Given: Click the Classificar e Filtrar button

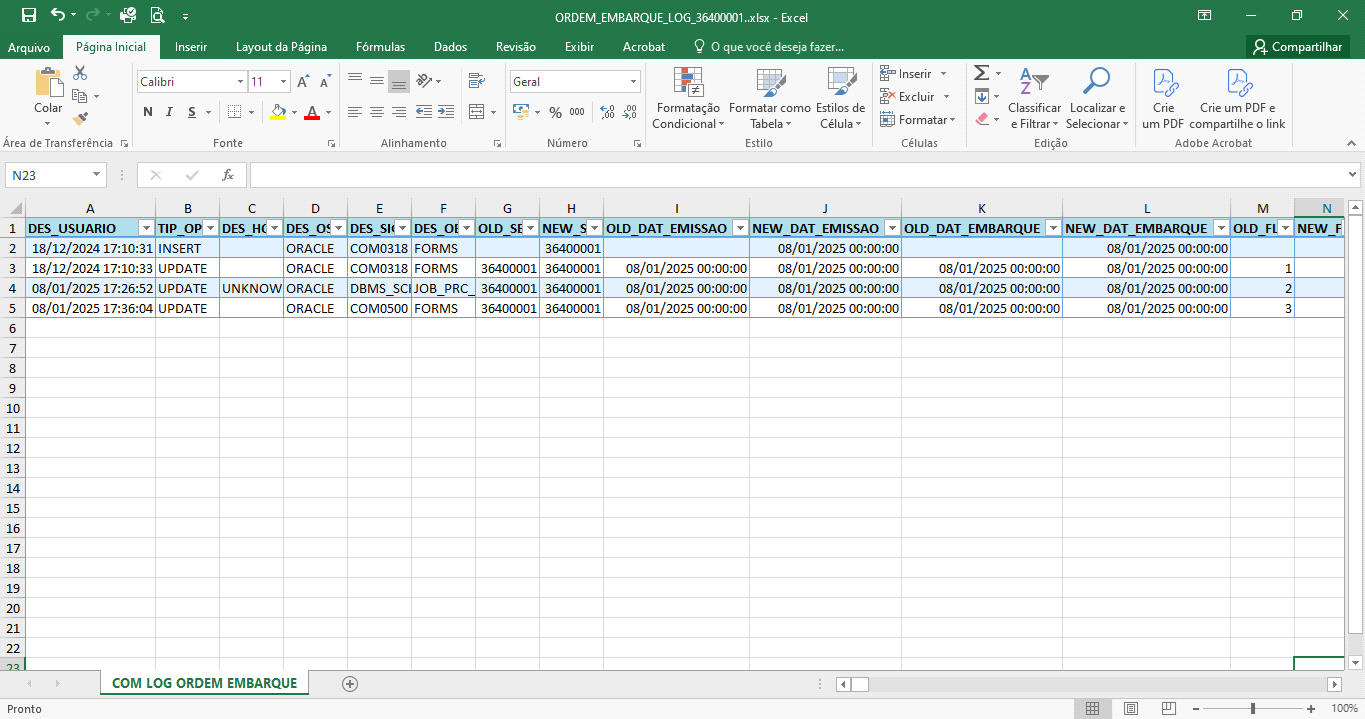Looking at the screenshot, I should (1035, 98).
